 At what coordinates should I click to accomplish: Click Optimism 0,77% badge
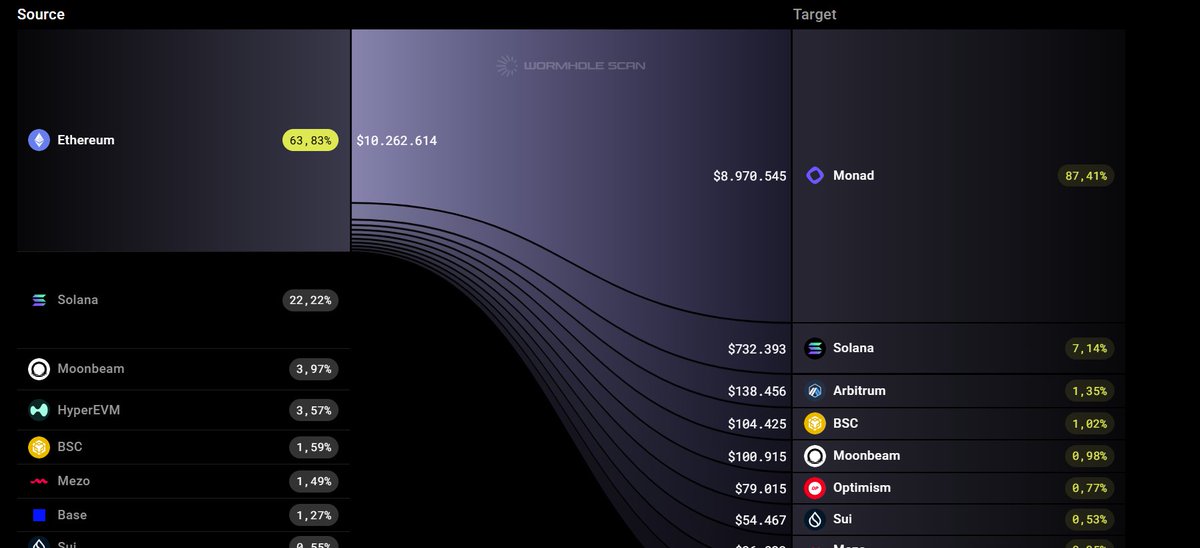(1089, 488)
